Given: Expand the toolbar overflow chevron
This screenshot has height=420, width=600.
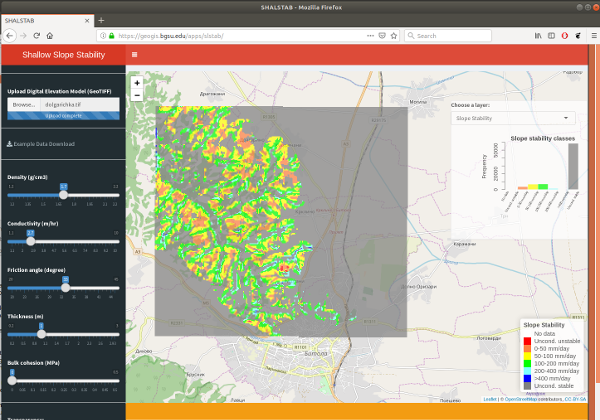Looking at the screenshot, I should (x=578, y=35).
